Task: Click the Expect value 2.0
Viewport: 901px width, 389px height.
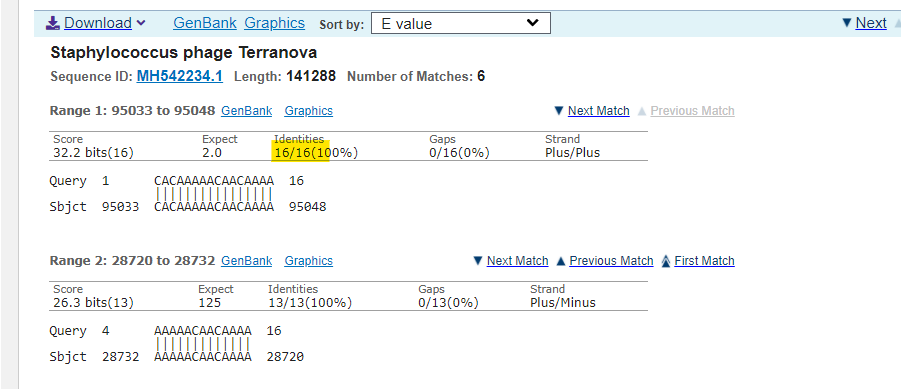Action: tap(211, 153)
